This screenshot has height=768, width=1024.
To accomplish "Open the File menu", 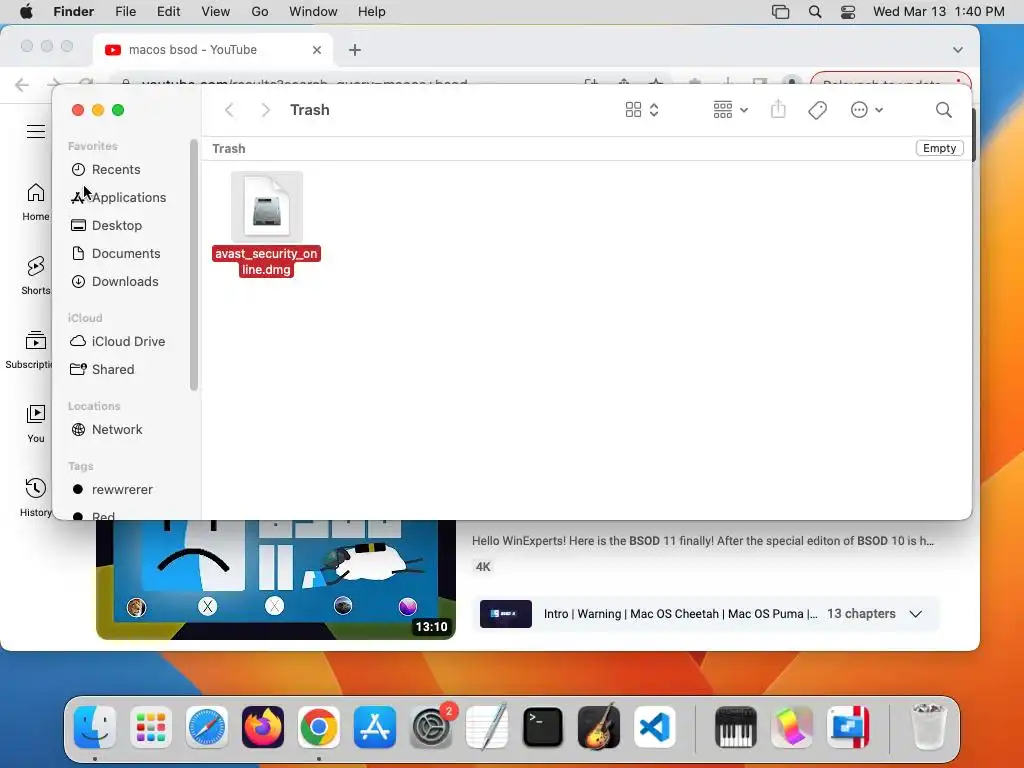I will tap(125, 12).
